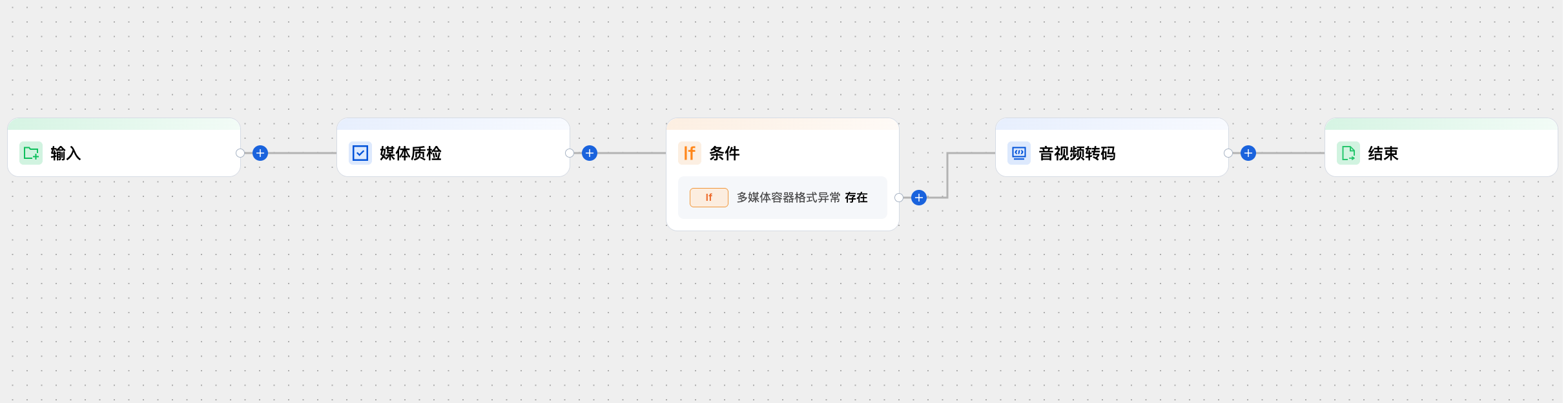Click the 结束 node file icon
This screenshot has width=1568, height=403.
(x=1348, y=153)
